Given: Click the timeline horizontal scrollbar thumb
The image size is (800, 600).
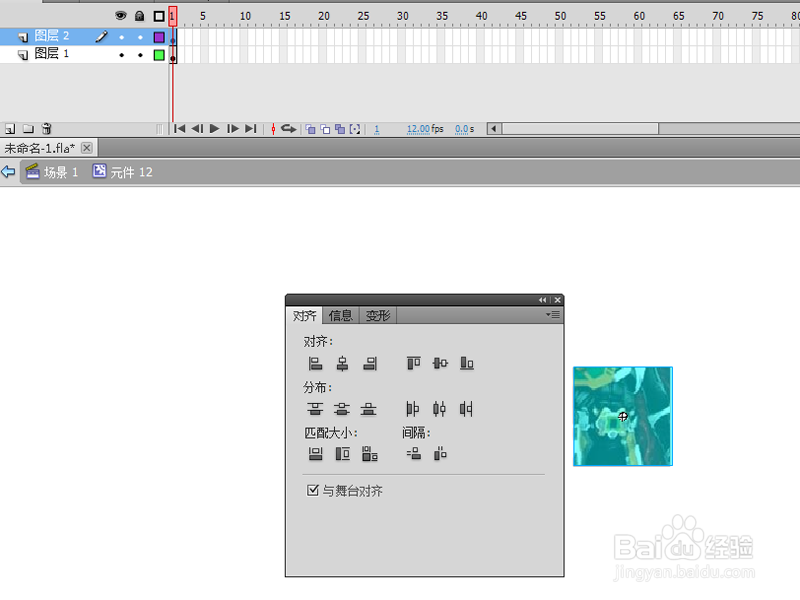Looking at the screenshot, I should [580, 129].
